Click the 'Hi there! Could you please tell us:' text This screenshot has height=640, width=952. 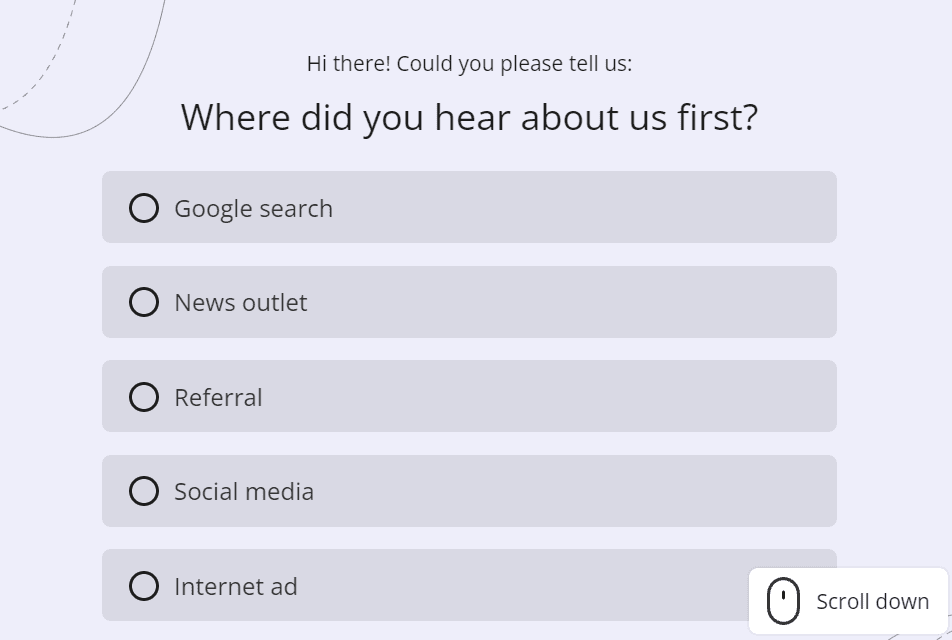(x=469, y=64)
